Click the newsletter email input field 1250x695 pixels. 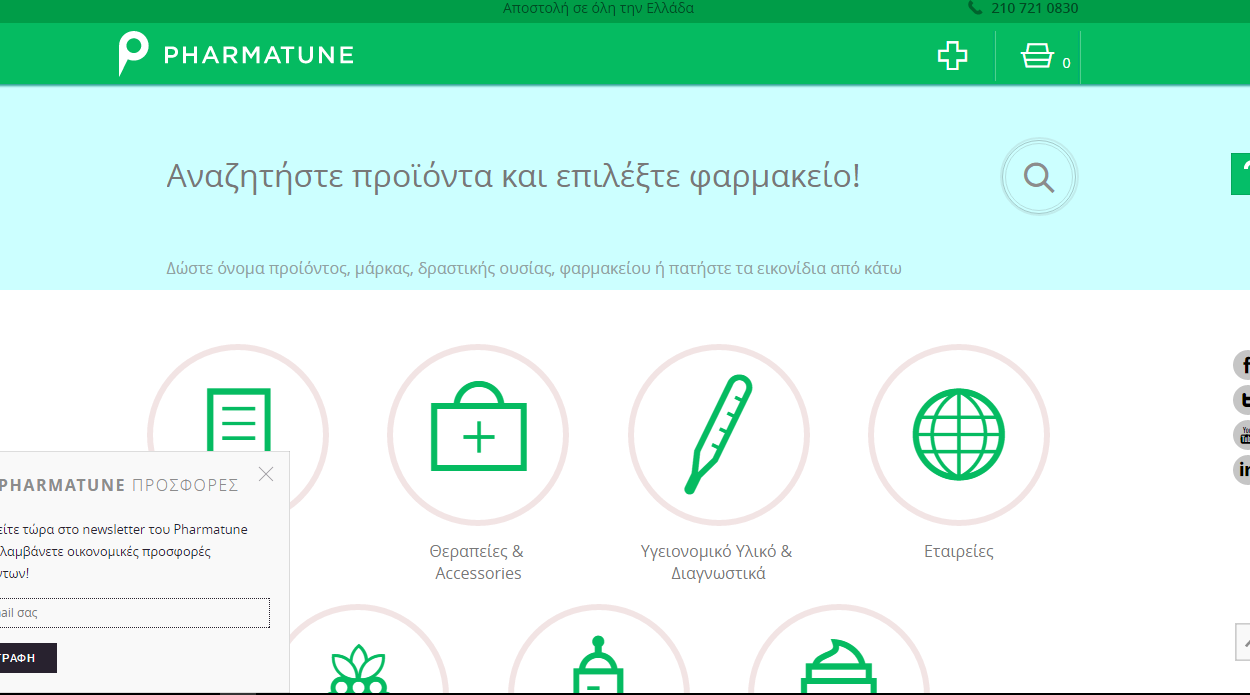tap(134, 613)
